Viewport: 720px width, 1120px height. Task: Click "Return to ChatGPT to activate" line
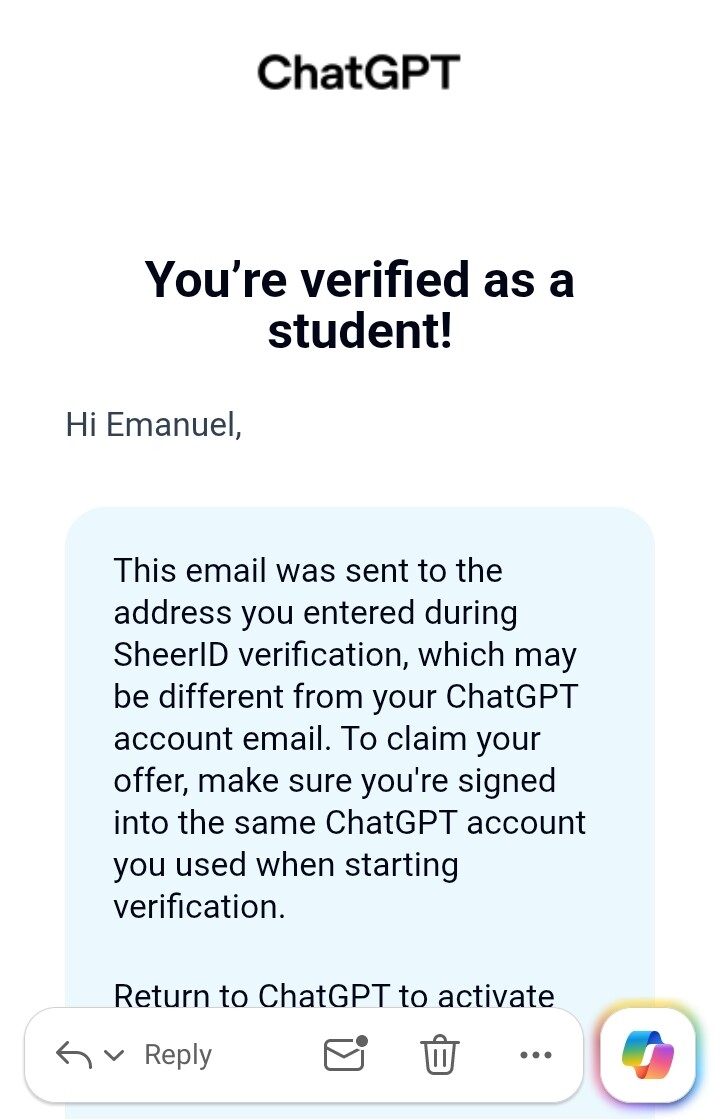point(334,996)
